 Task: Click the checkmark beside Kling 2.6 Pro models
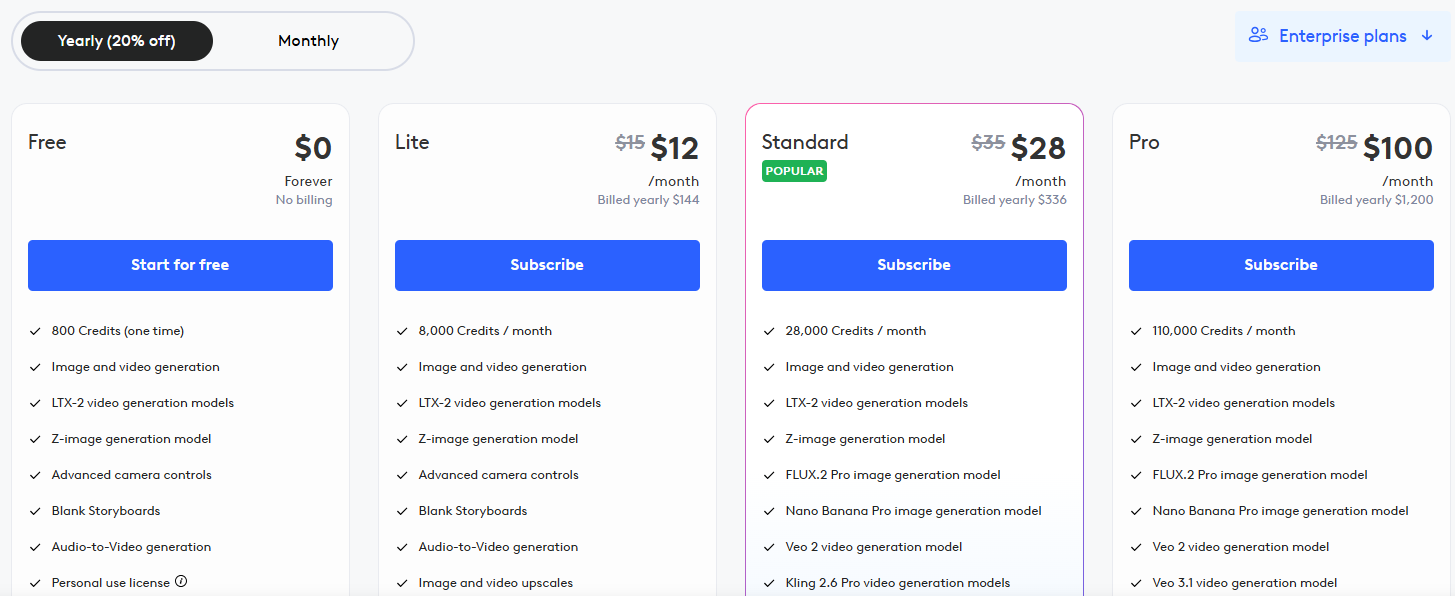[769, 582]
